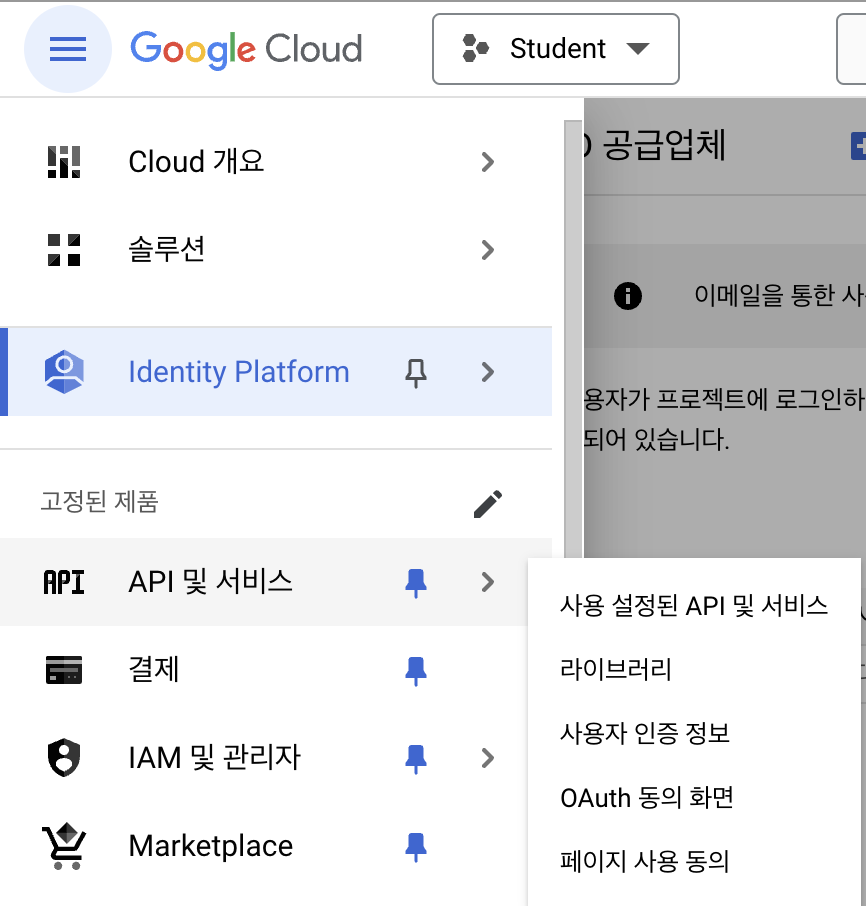This screenshot has width=866, height=906.
Task: Click the blue plus icon beside 공급업체
Action: 858,146
